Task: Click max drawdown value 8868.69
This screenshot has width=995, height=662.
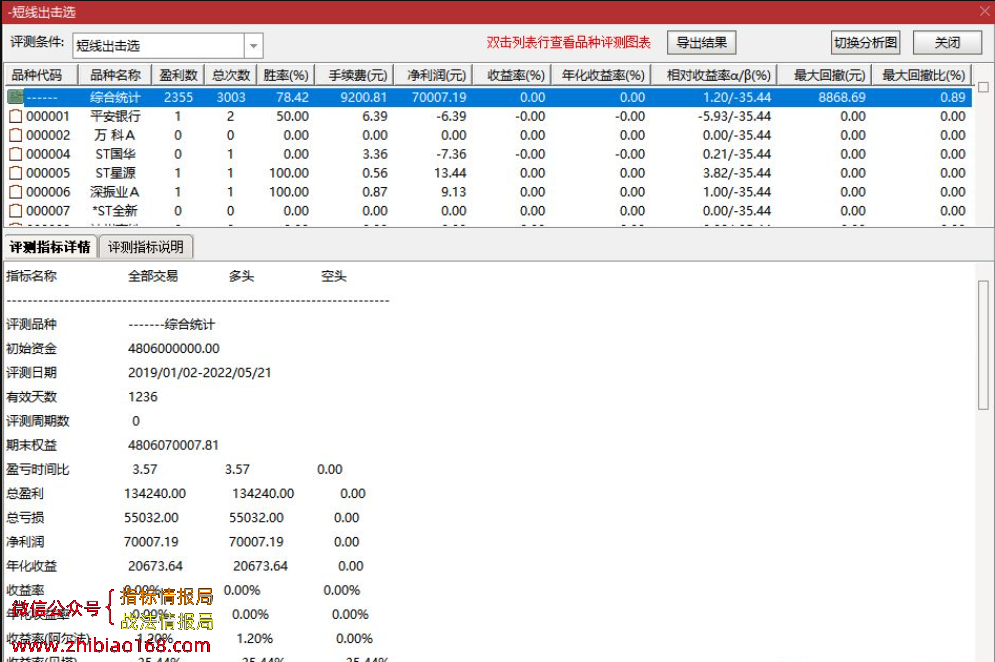Action: pyautogui.click(x=841, y=97)
